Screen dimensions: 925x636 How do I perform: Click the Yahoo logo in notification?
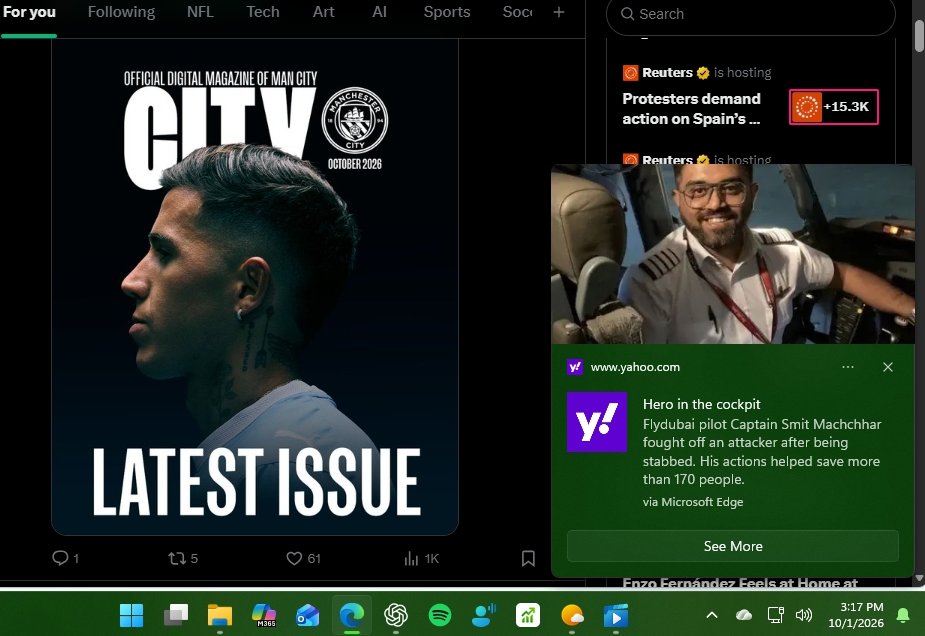click(597, 422)
